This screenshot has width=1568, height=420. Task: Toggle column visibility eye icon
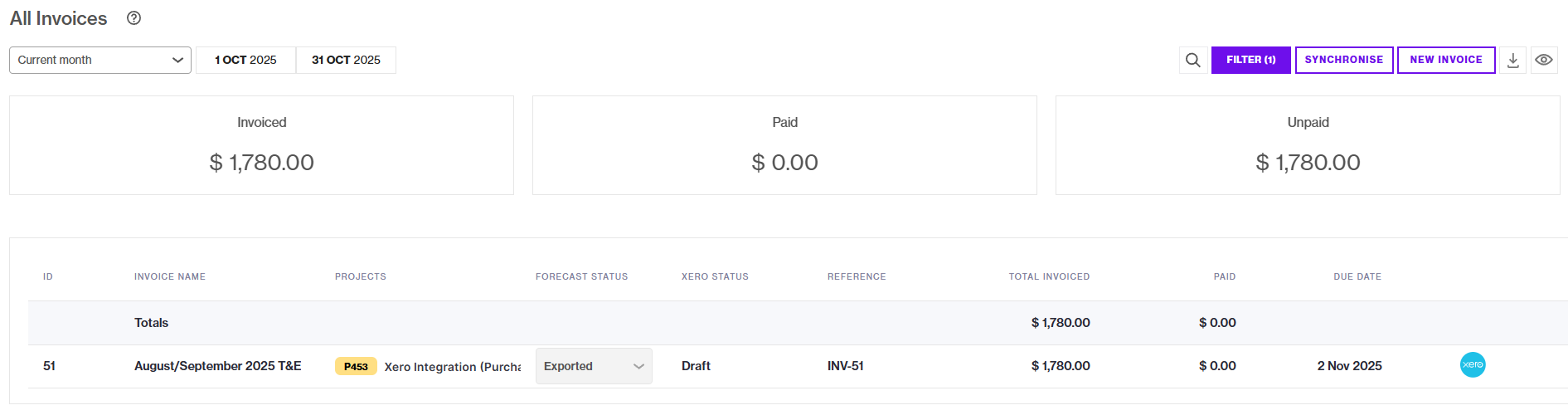tap(1543, 60)
